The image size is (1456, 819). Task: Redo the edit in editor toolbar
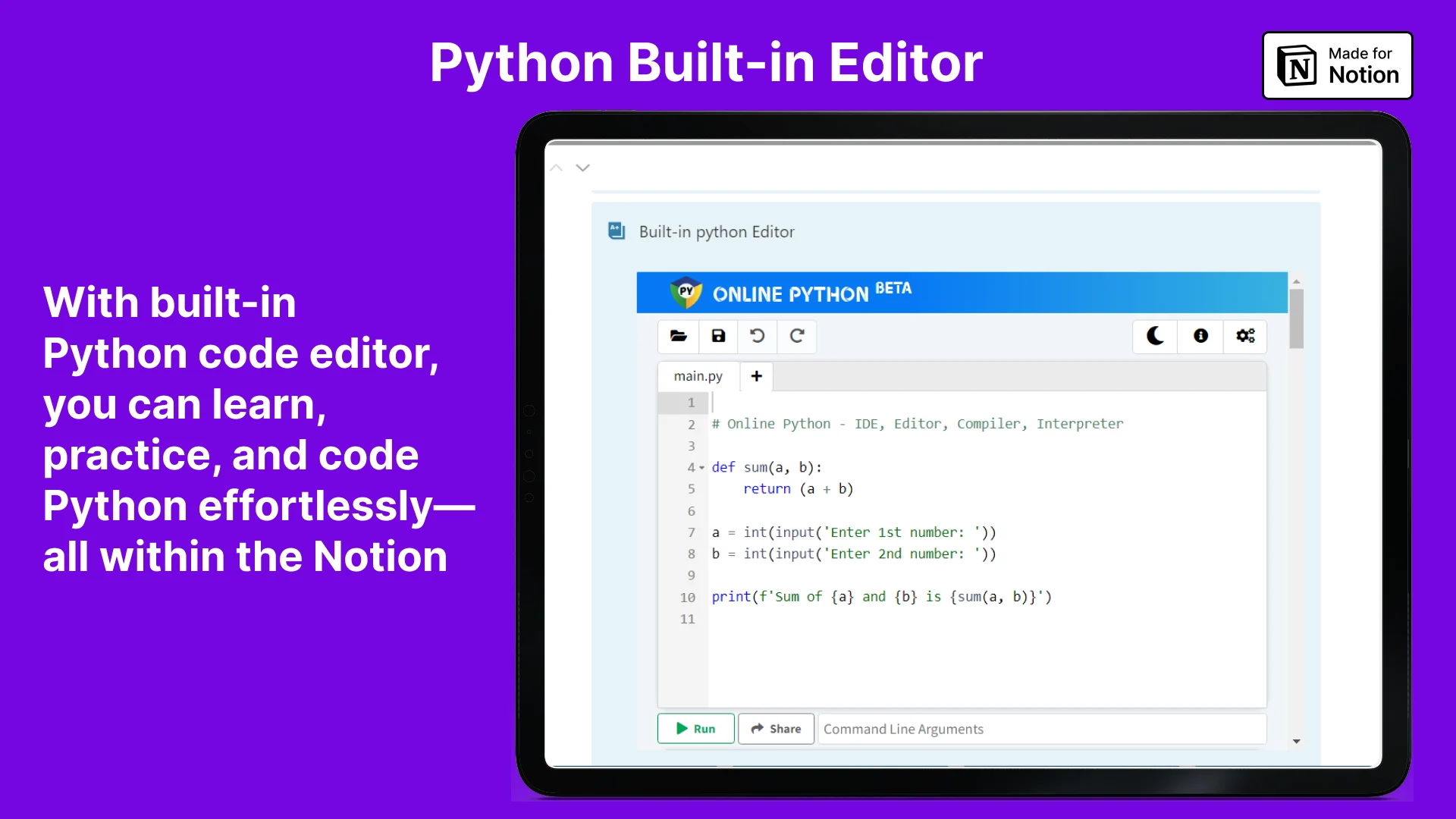click(x=797, y=336)
